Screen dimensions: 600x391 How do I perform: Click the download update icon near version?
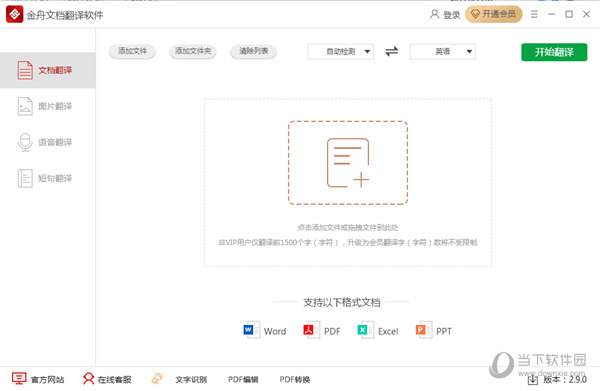[x=533, y=380]
